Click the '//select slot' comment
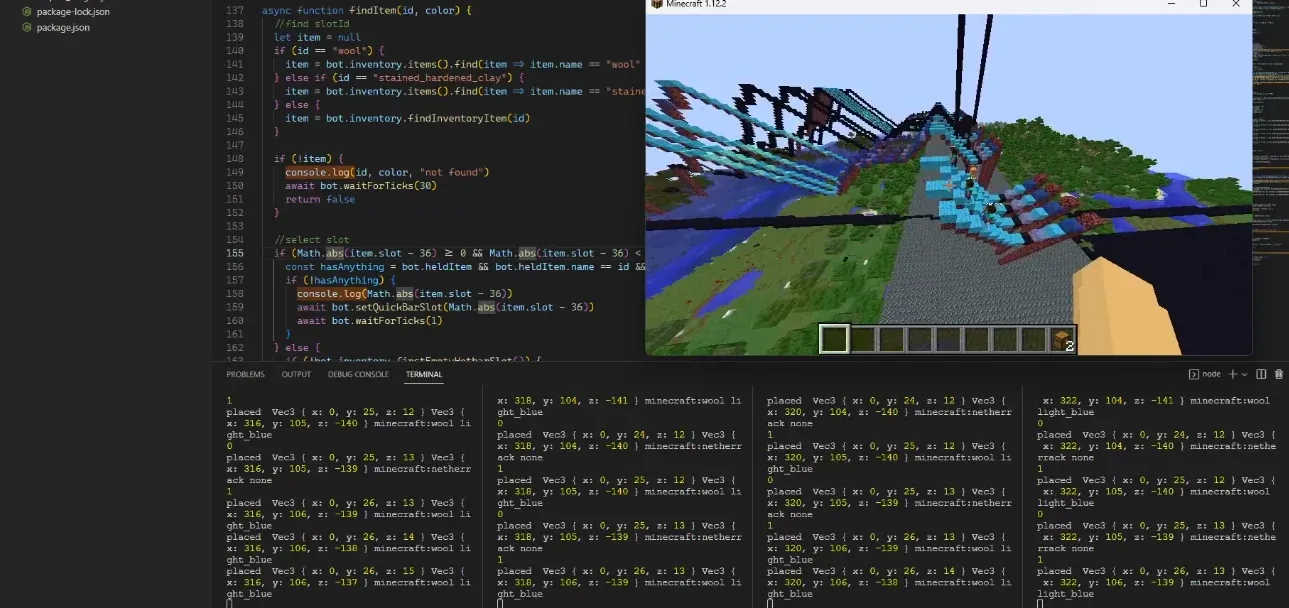Image resolution: width=1289 pixels, height=608 pixels. tap(311, 240)
